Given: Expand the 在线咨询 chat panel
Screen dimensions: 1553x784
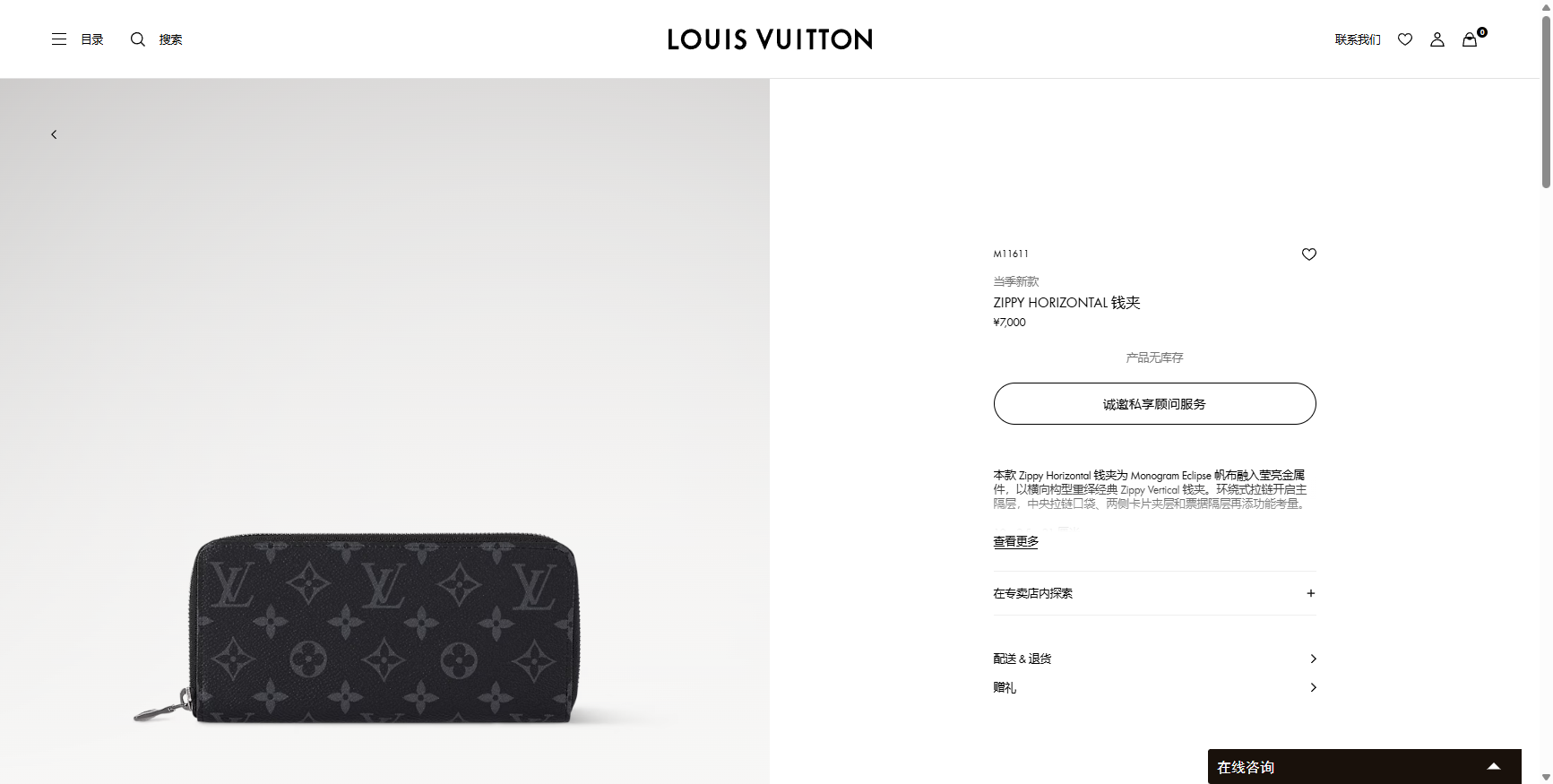Looking at the screenshot, I should point(1364,767).
